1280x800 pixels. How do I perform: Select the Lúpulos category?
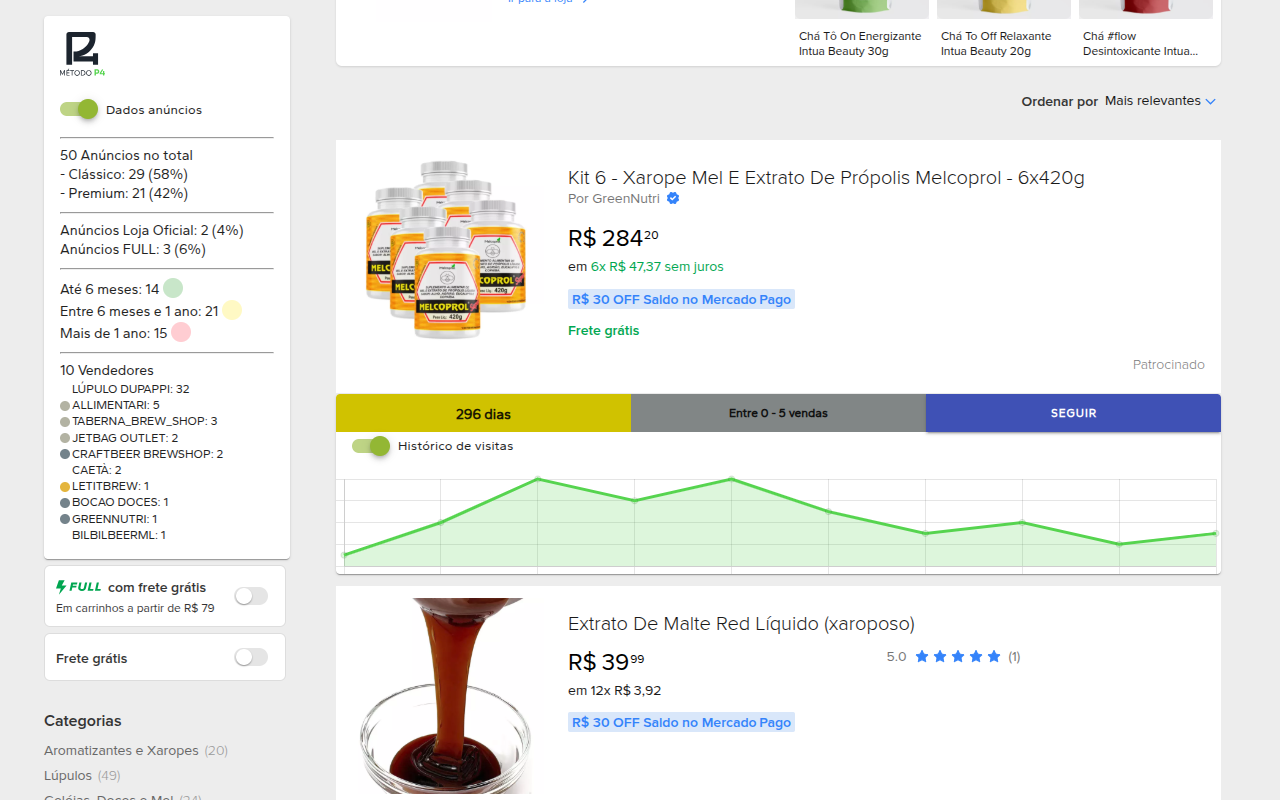pyautogui.click(x=68, y=775)
